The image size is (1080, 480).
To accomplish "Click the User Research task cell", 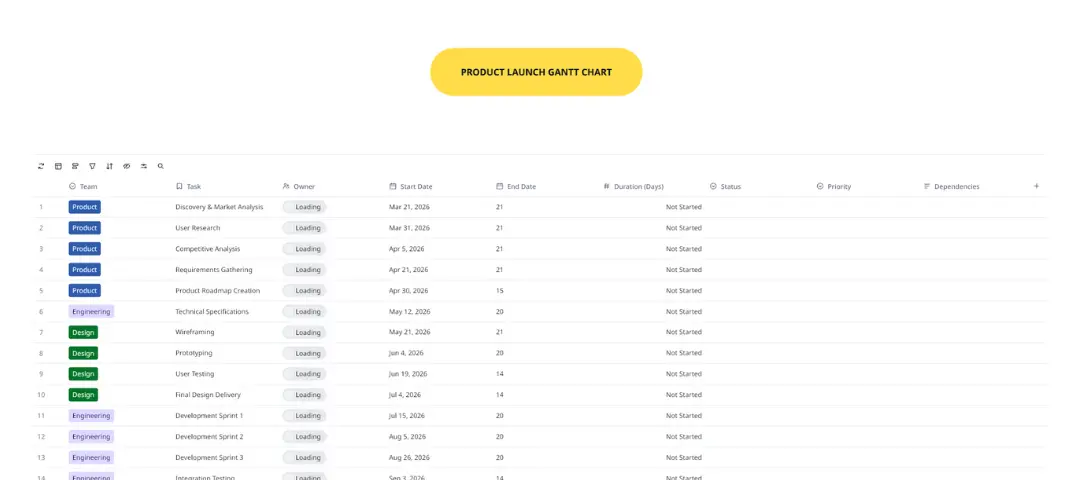I will pyautogui.click(x=197, y=228).
